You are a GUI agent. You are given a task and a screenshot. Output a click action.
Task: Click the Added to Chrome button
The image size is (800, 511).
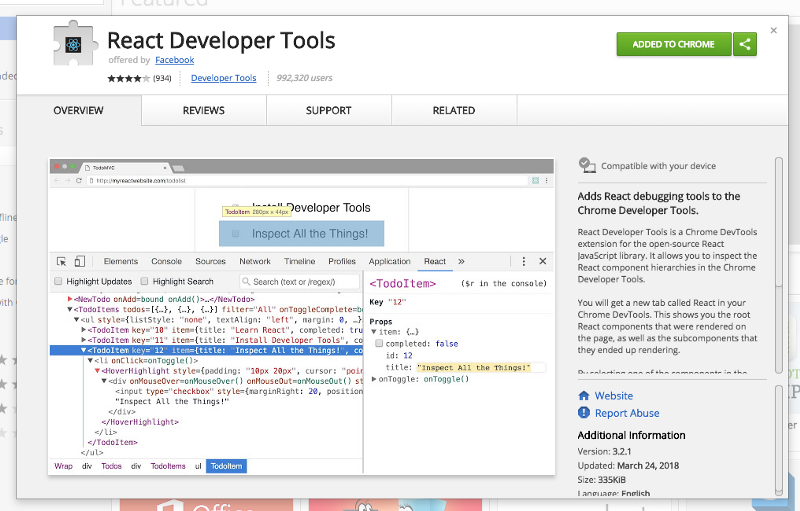[673, 44]
